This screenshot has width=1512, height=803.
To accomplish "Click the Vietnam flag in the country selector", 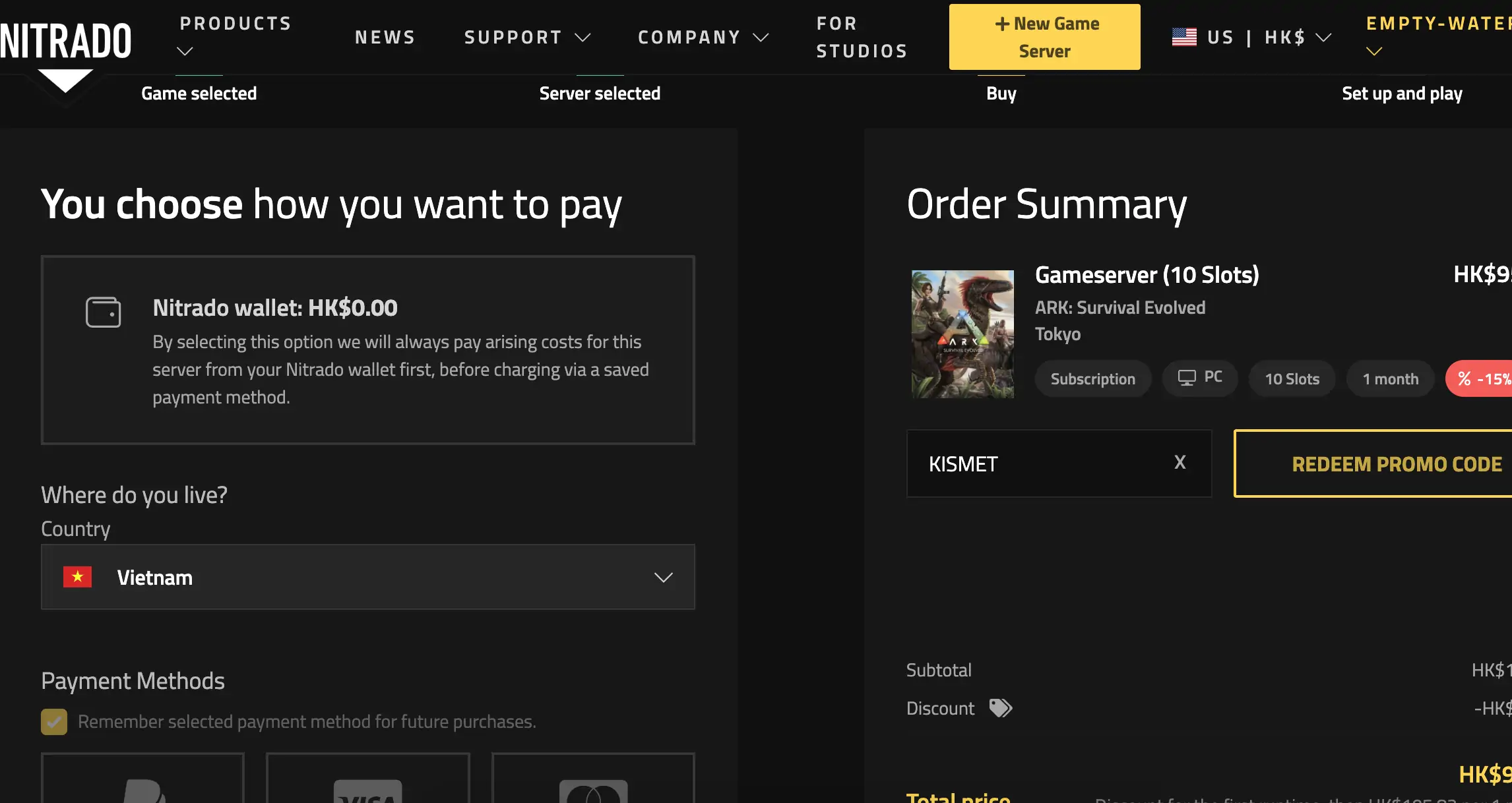I will (79, 577).
